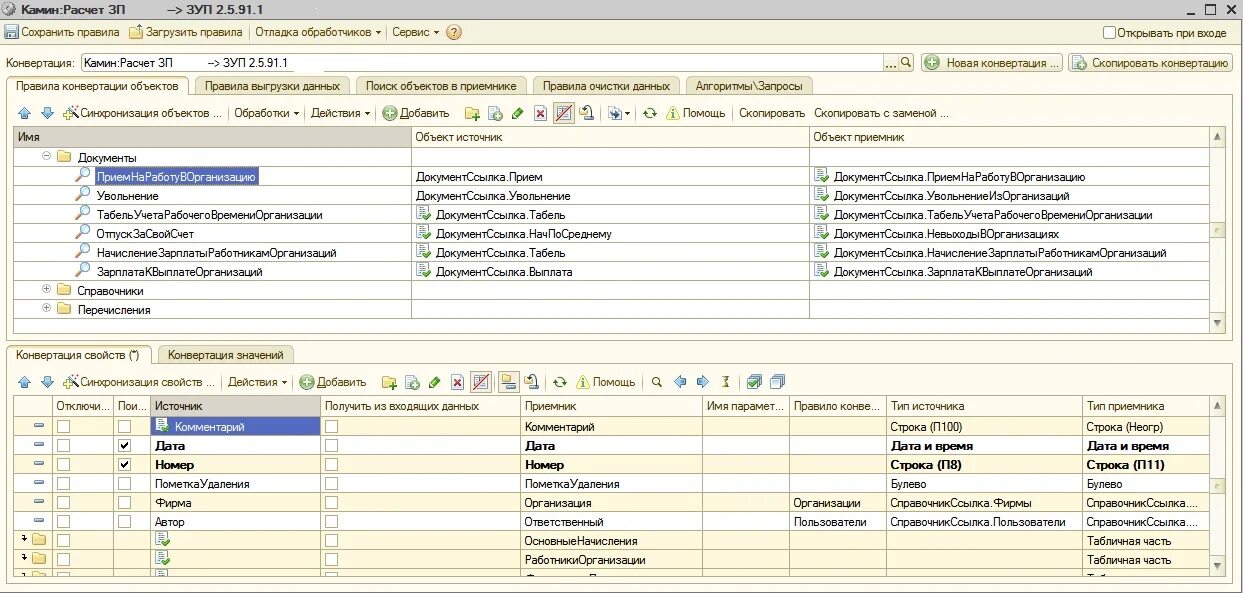The width and height of the screenshot is (1243, 593).
Task: Click uncheck-all icon in properties toolbar
Action: tap(778, 382)
